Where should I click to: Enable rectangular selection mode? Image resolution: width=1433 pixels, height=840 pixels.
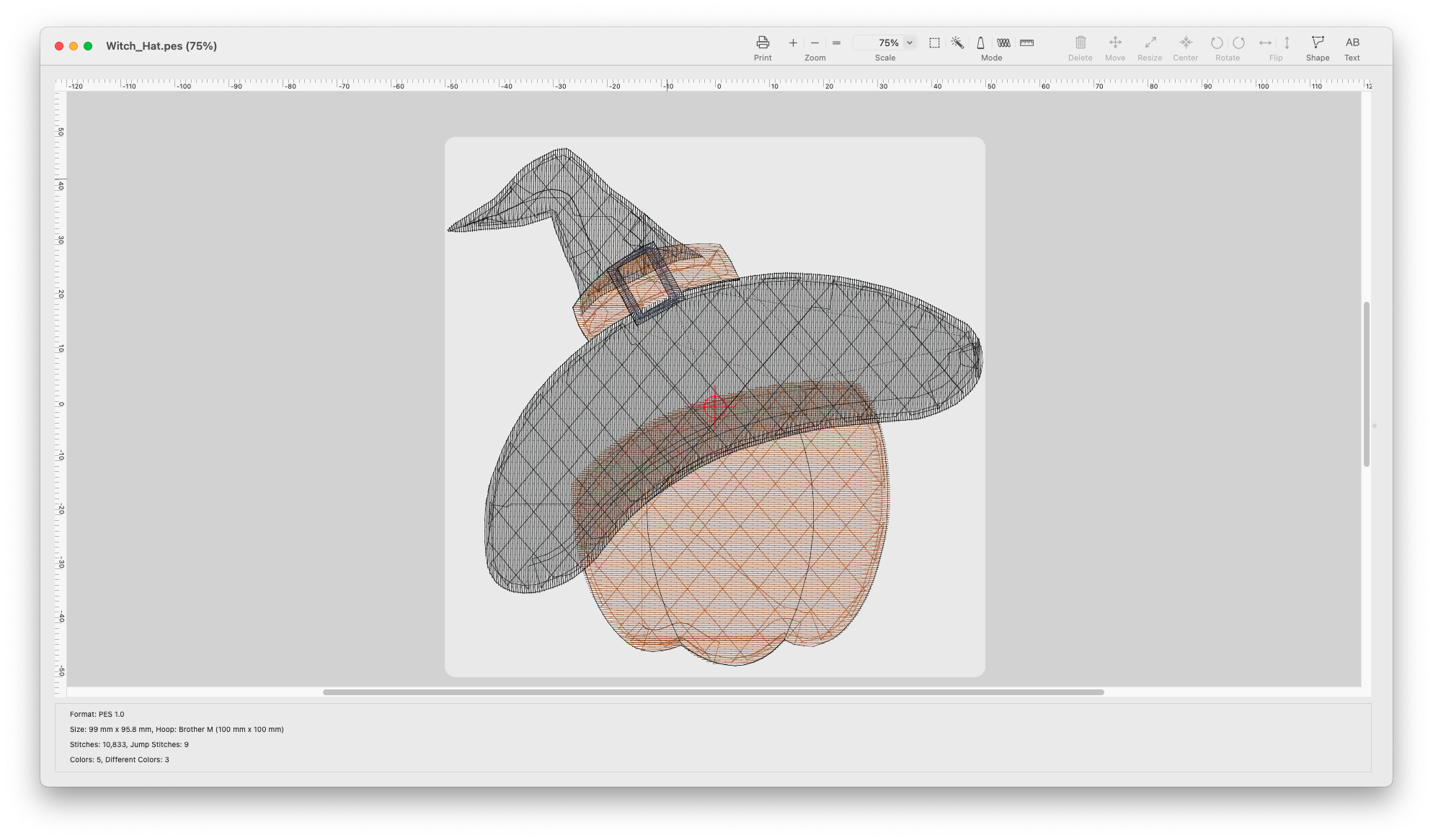pos(934,43)
